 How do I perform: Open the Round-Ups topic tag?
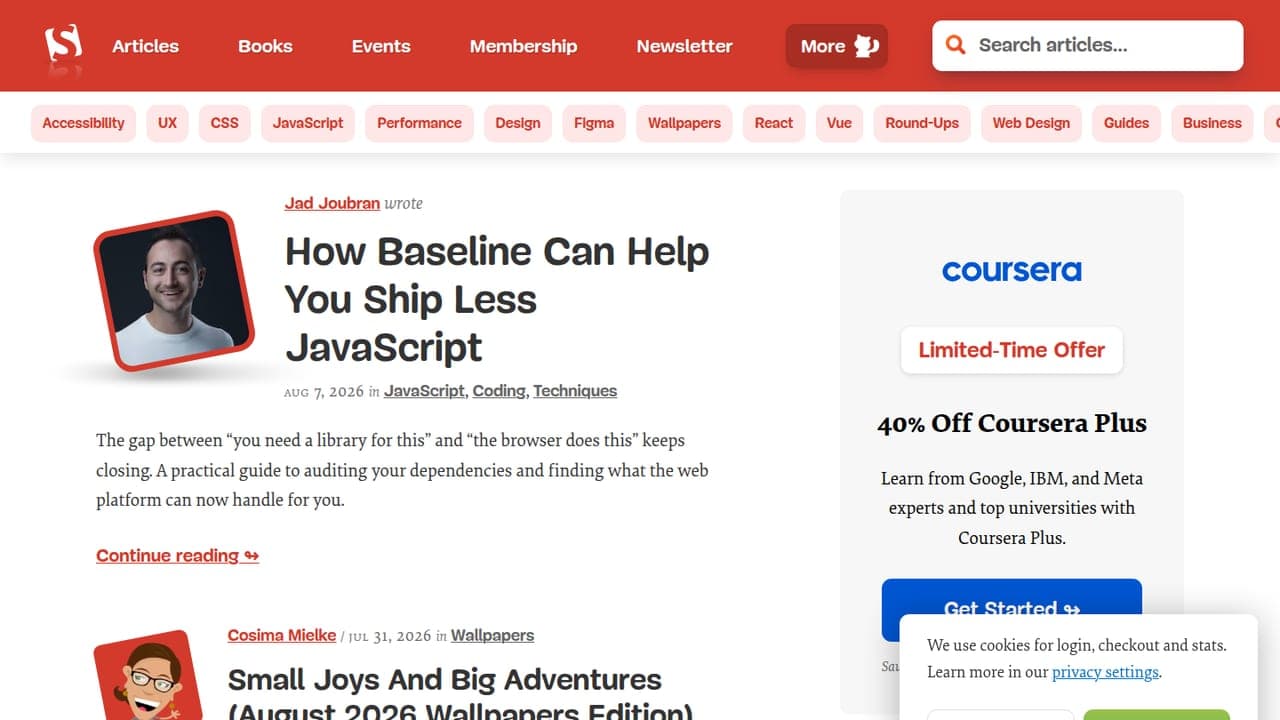pos(922,123)
